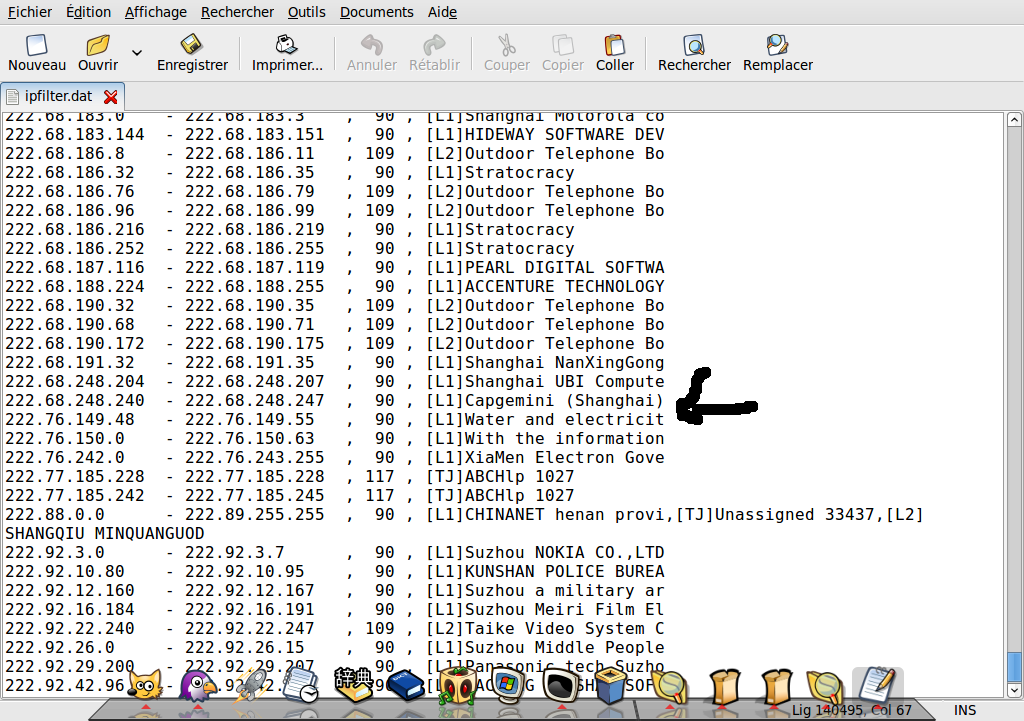The image size is (1024, 721).
Task: Open the blue trash bin dock icon
Action: [611, 686]
